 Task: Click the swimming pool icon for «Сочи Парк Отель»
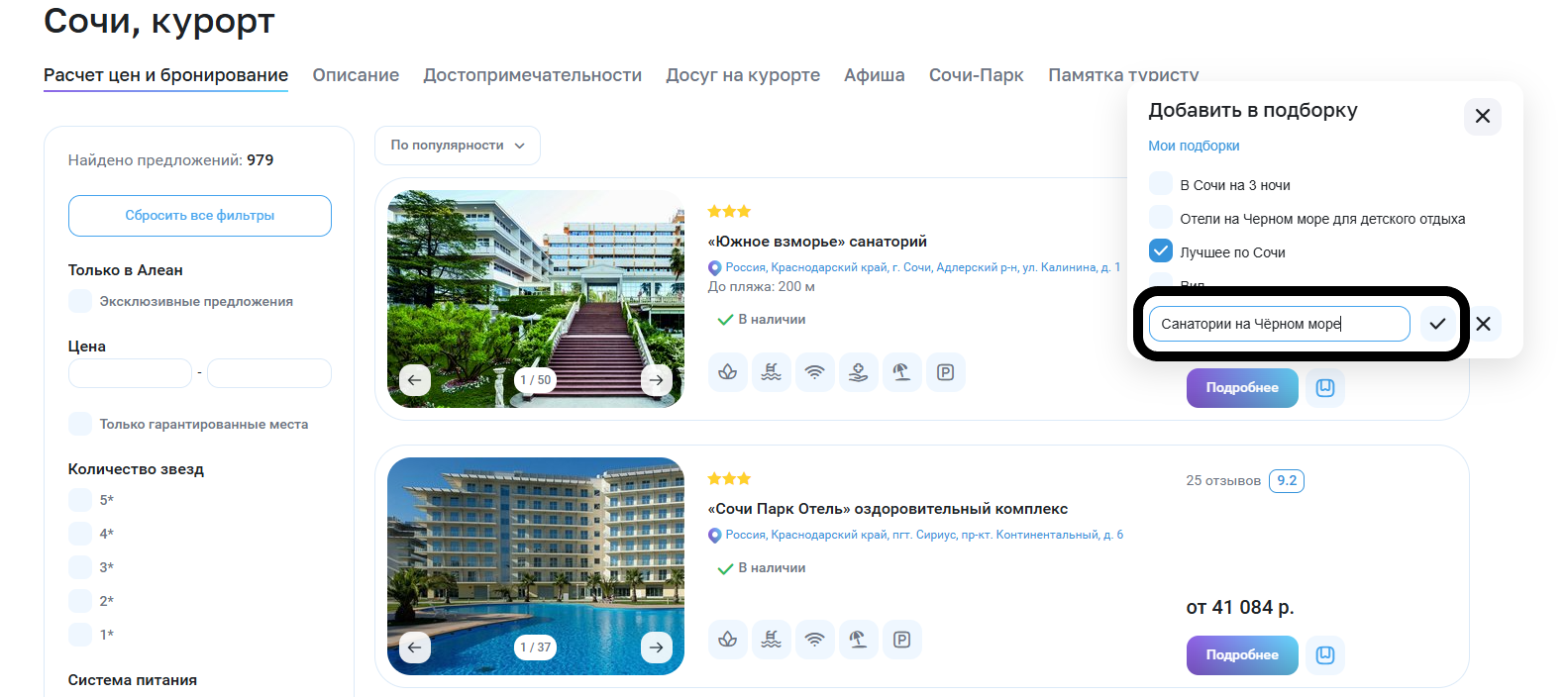click(772, 640)
